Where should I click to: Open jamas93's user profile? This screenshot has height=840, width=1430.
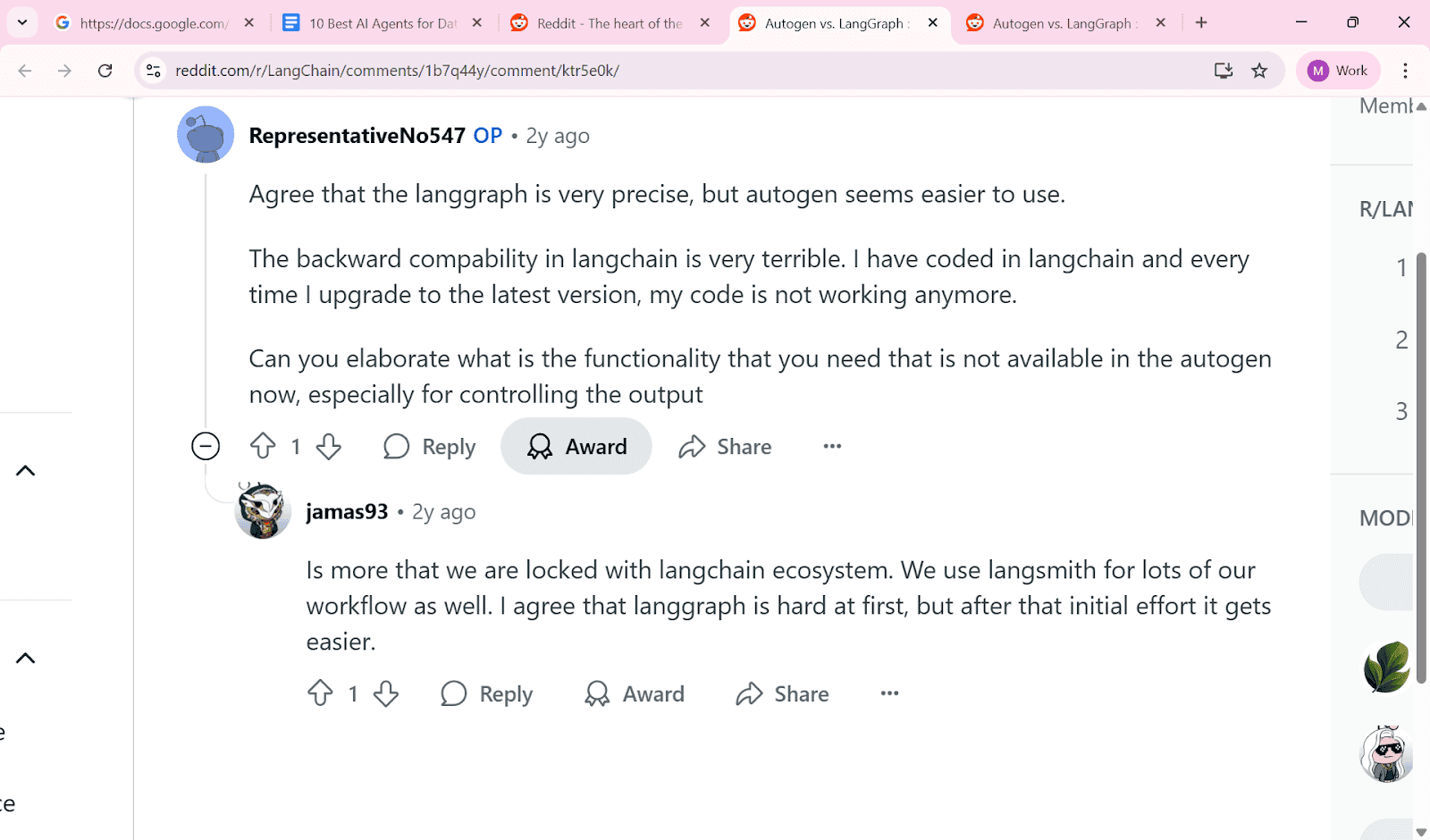tap(347, 511)
